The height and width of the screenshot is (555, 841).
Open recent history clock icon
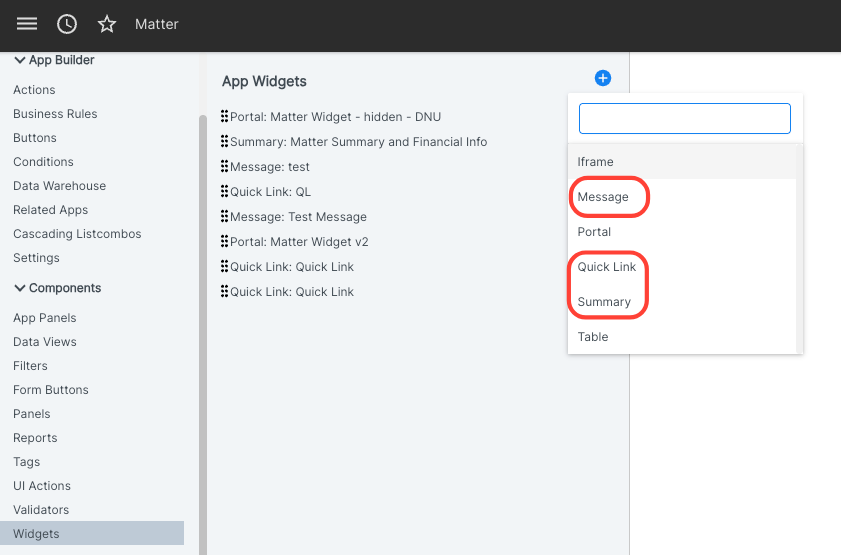pos(67,24)
